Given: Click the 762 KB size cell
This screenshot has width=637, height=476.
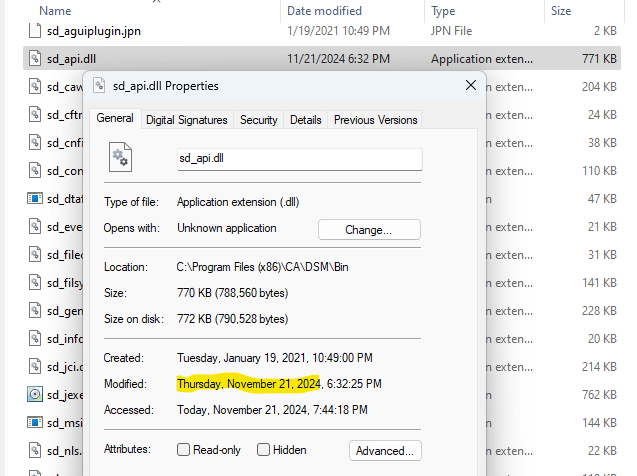Looking at the screenshot, I should tap(599, 395).
